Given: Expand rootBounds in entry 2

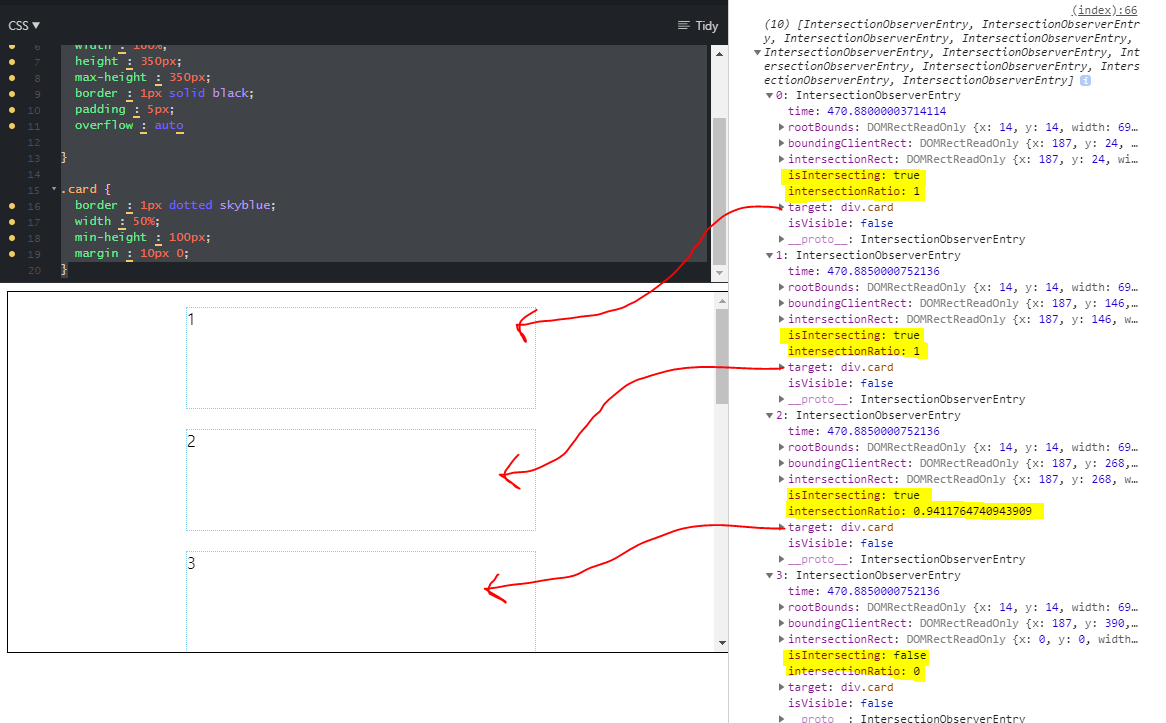Looking at the screenshot, I should point(782,447).
